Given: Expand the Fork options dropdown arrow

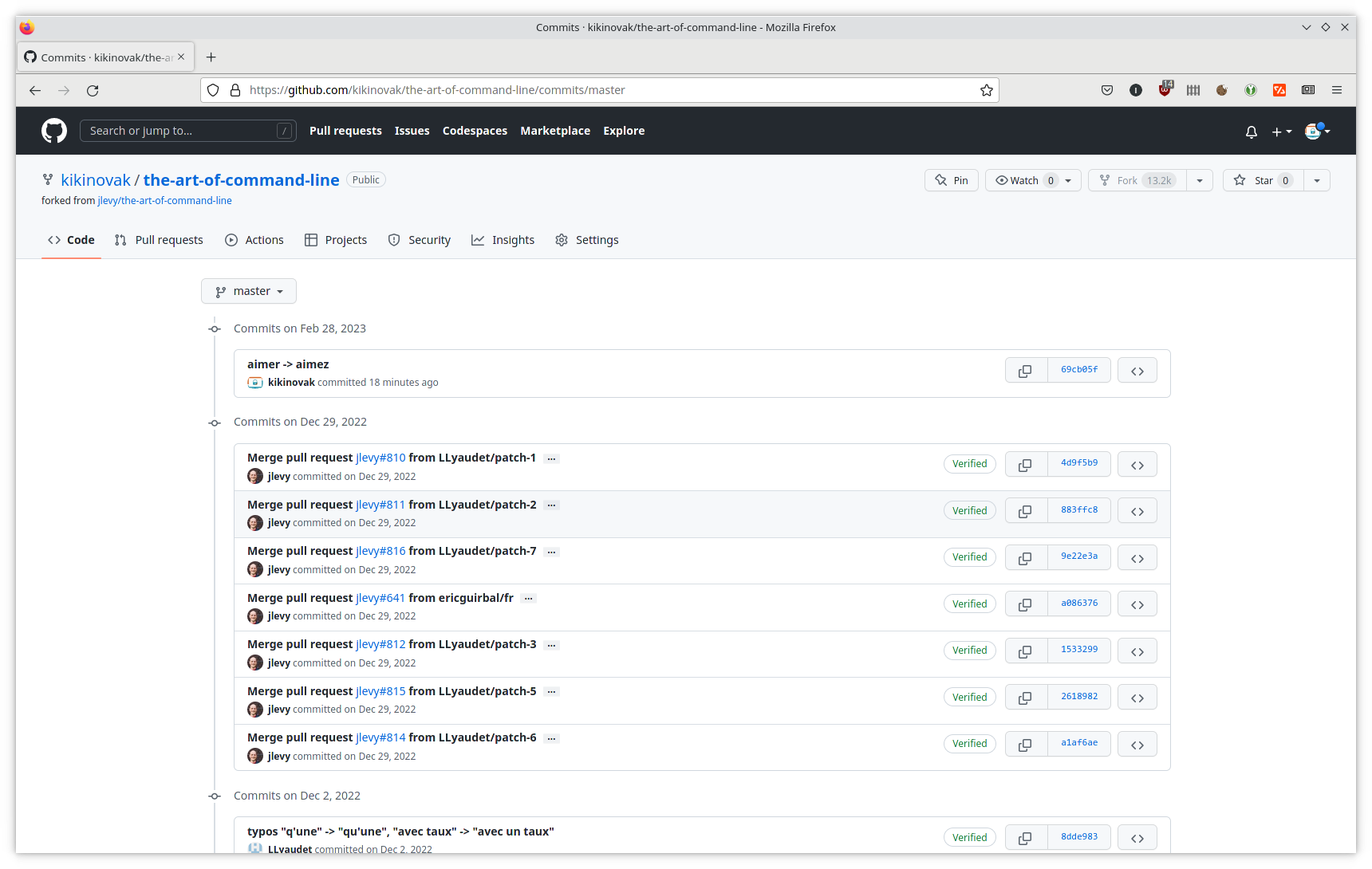Looking at the screenshot, I should click(x=1199, y=180).
